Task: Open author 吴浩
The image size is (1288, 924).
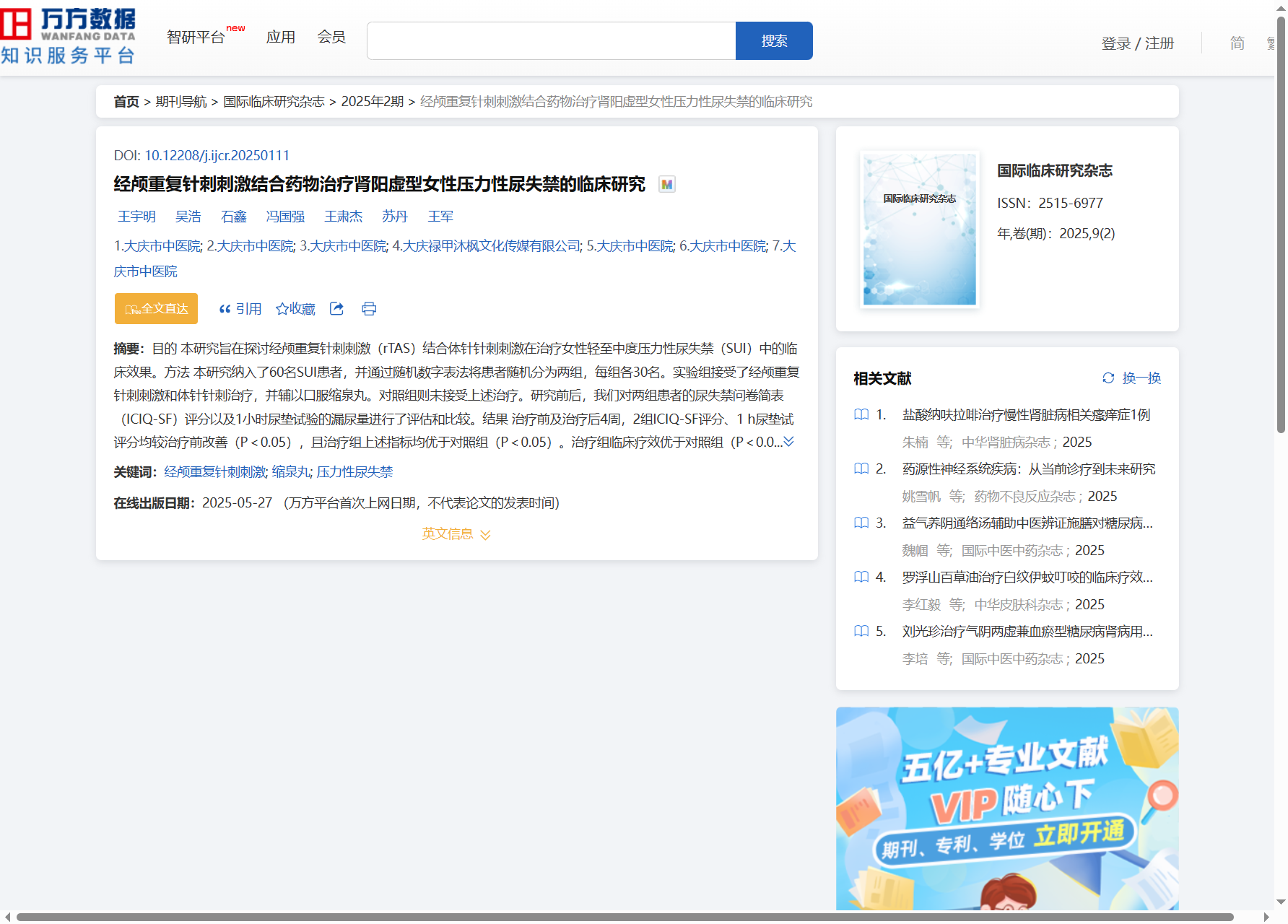Action: pyautogui.click(x=188, y=217)
